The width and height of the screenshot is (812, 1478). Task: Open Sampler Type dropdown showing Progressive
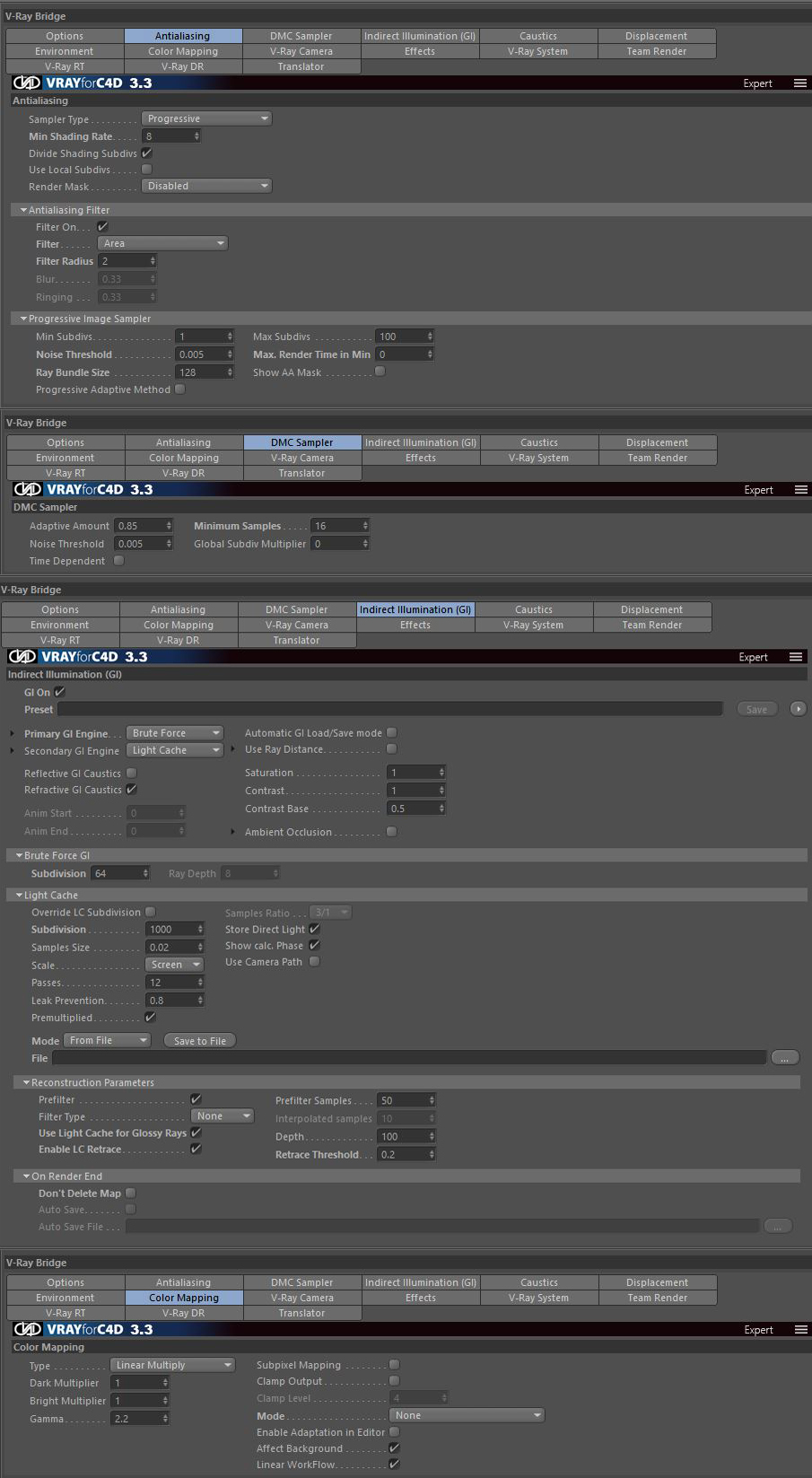tap(206, 118)
